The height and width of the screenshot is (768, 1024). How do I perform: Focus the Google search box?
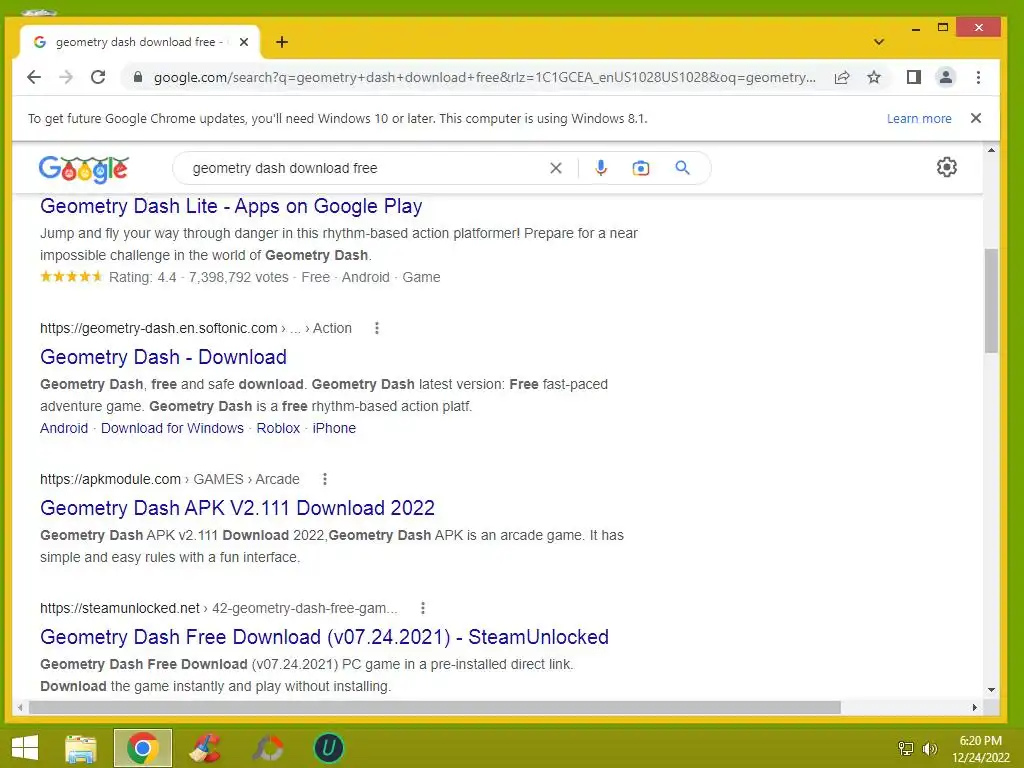point(366,168)
